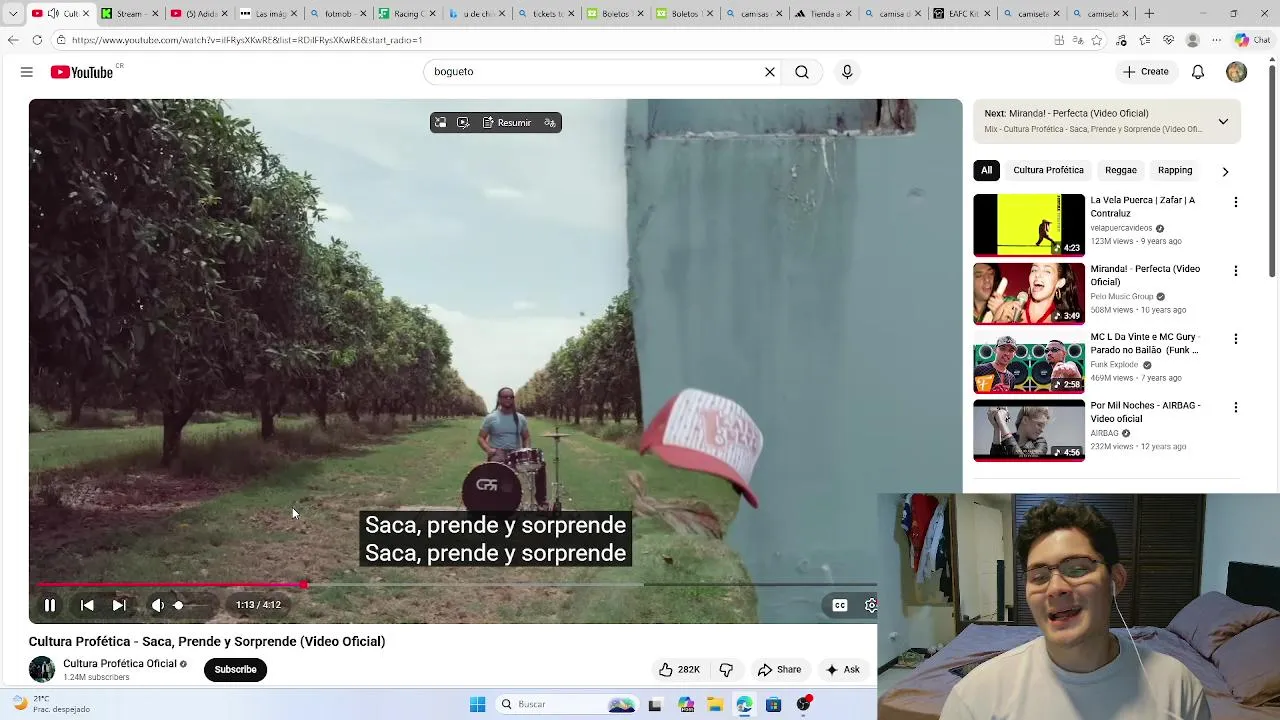Open options menu for MC L Da Vinte video
The height and width of the screenshot is (720, 1280).
click(1236, 339)
